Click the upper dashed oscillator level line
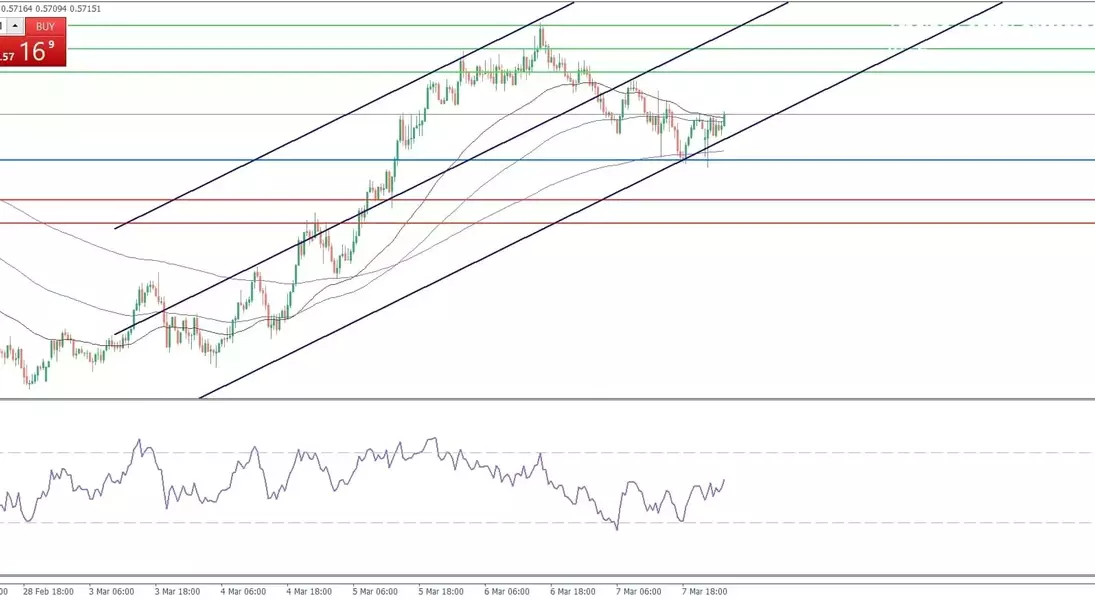The width and height of the screenshot is (1095, 600). [900, 453]
